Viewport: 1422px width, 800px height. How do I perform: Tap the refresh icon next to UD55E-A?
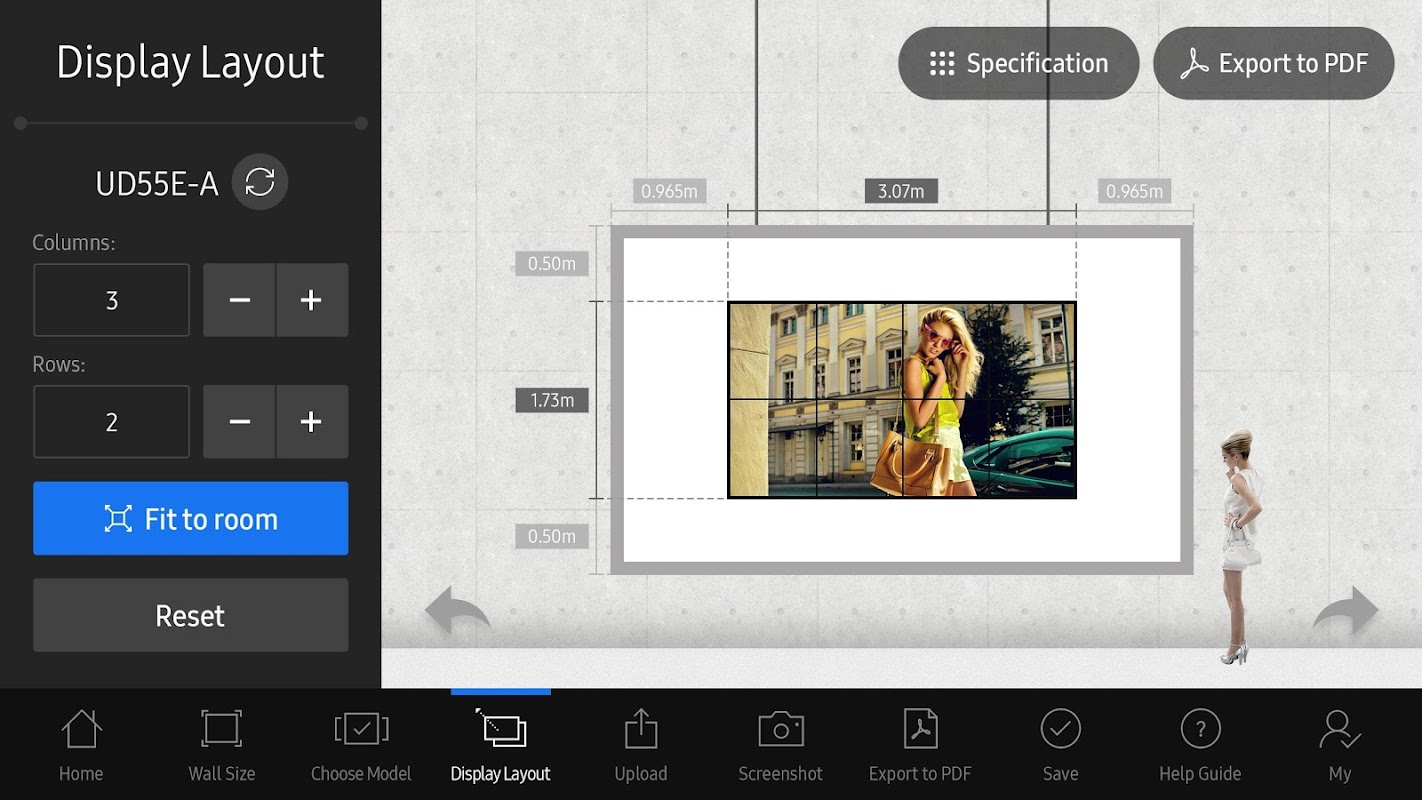[260, 182]
